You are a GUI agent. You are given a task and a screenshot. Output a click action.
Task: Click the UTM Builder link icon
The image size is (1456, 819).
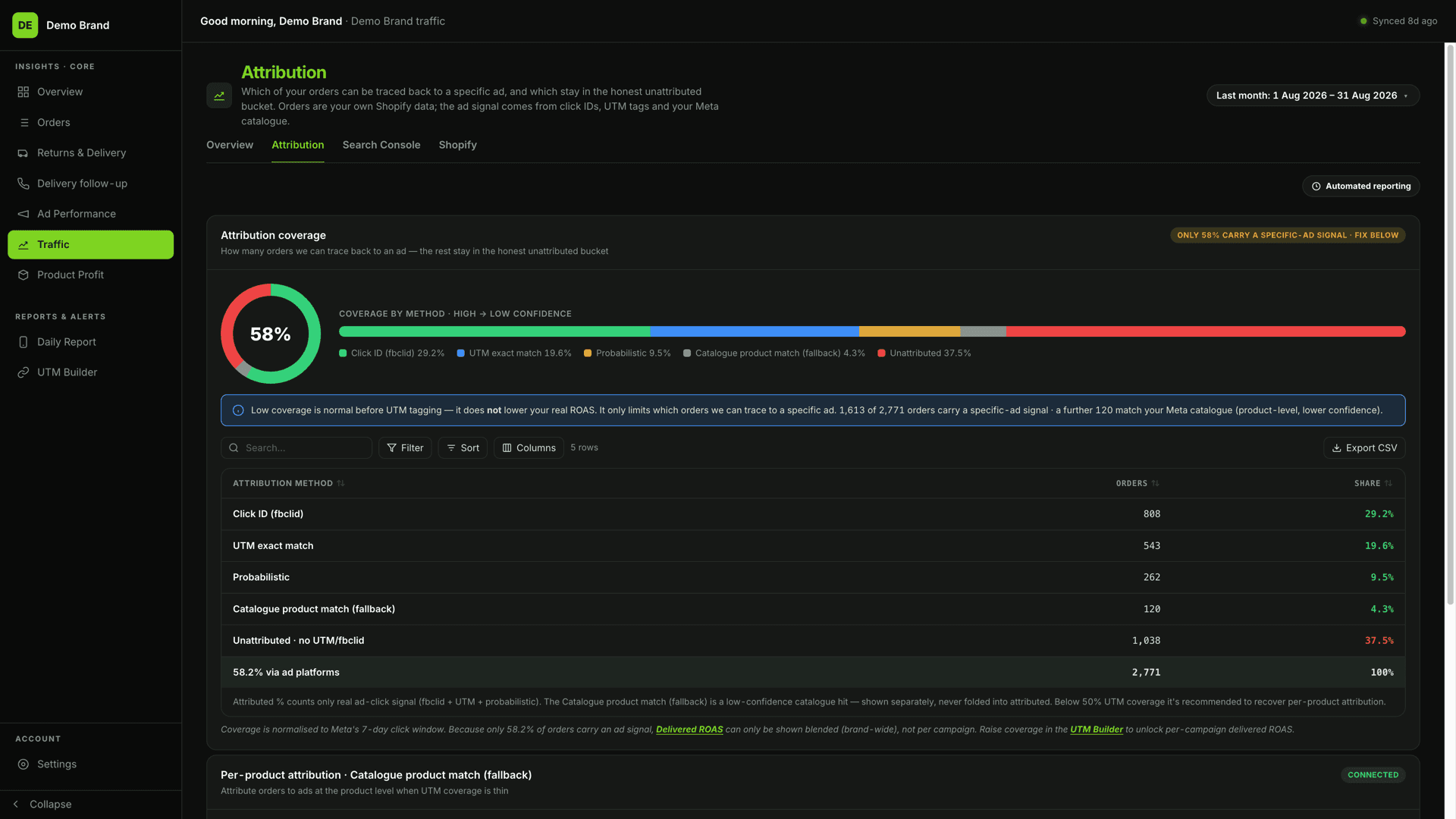[24, 372]
